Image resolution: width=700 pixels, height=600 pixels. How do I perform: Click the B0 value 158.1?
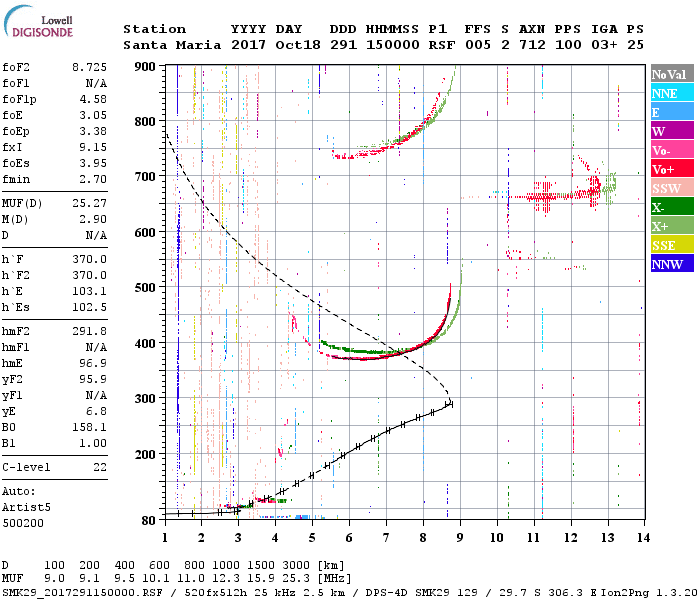(x=89, y=428)
